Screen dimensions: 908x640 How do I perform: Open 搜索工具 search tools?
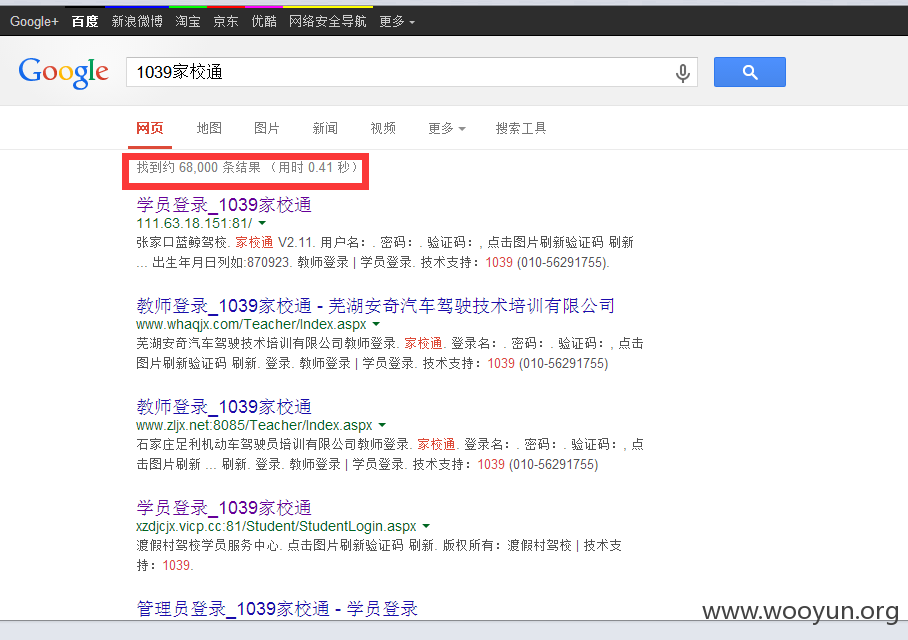pyautogui.click(x=521, y=128)
